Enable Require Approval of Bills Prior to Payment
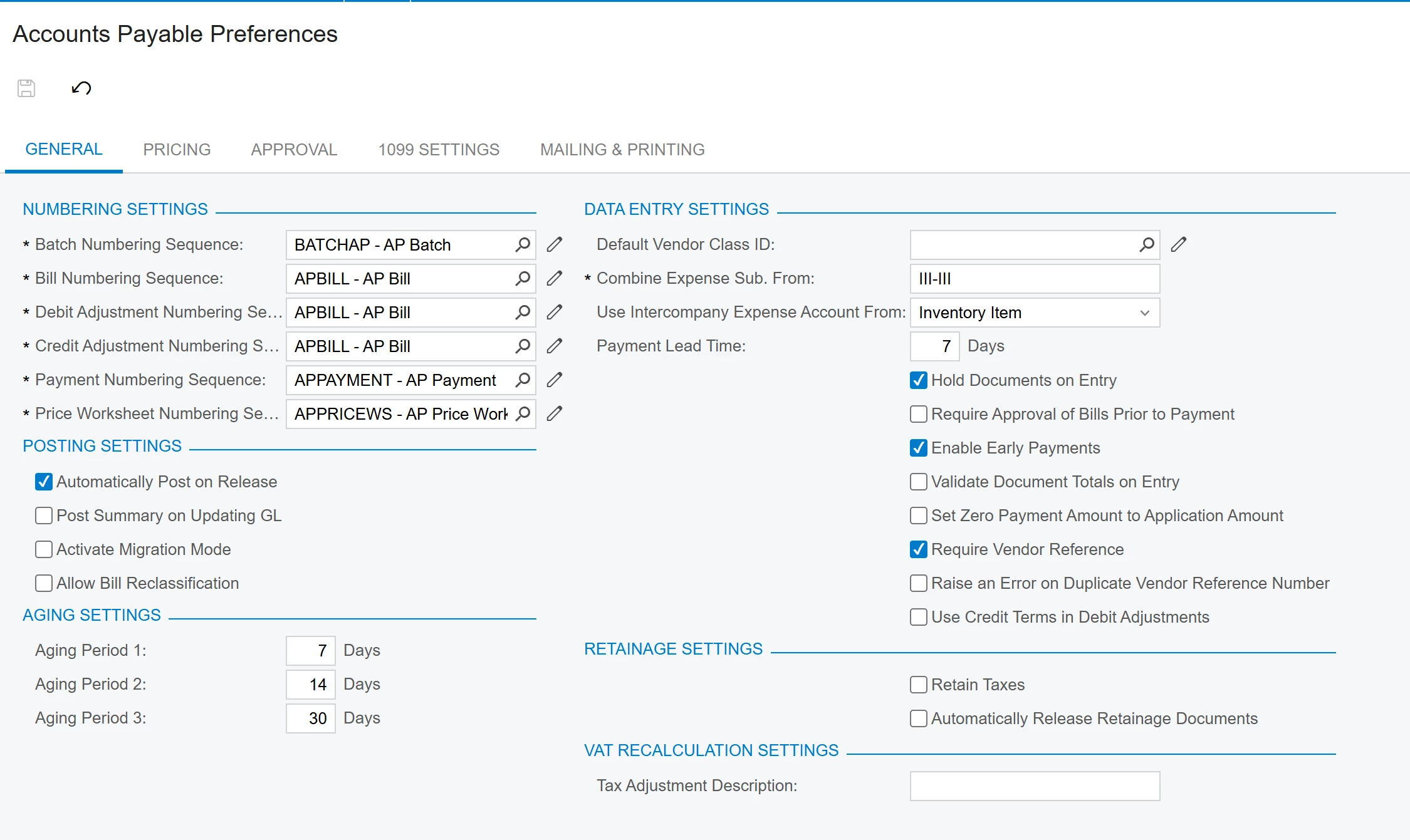 coord(919,414)
